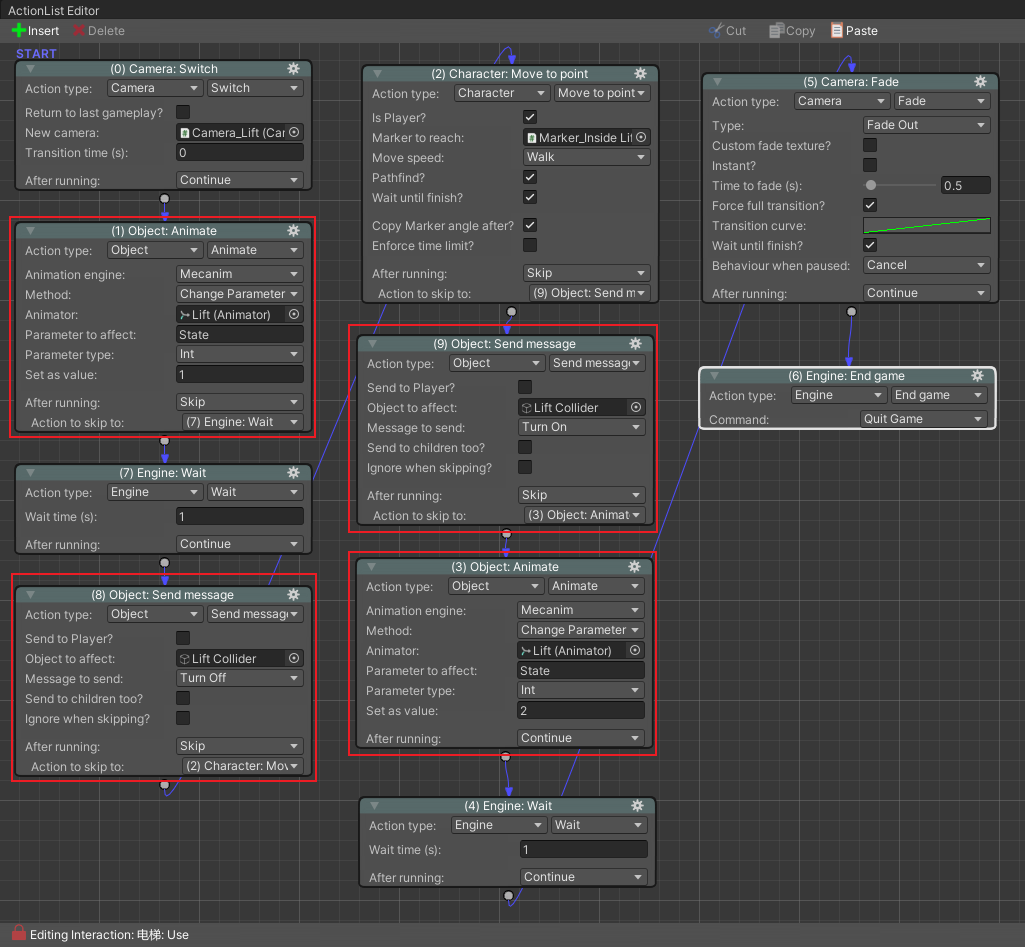This screenshot has width=1025, height=947.
Task: Select (5) Camera: Fade node title
Action: (850, 82)
